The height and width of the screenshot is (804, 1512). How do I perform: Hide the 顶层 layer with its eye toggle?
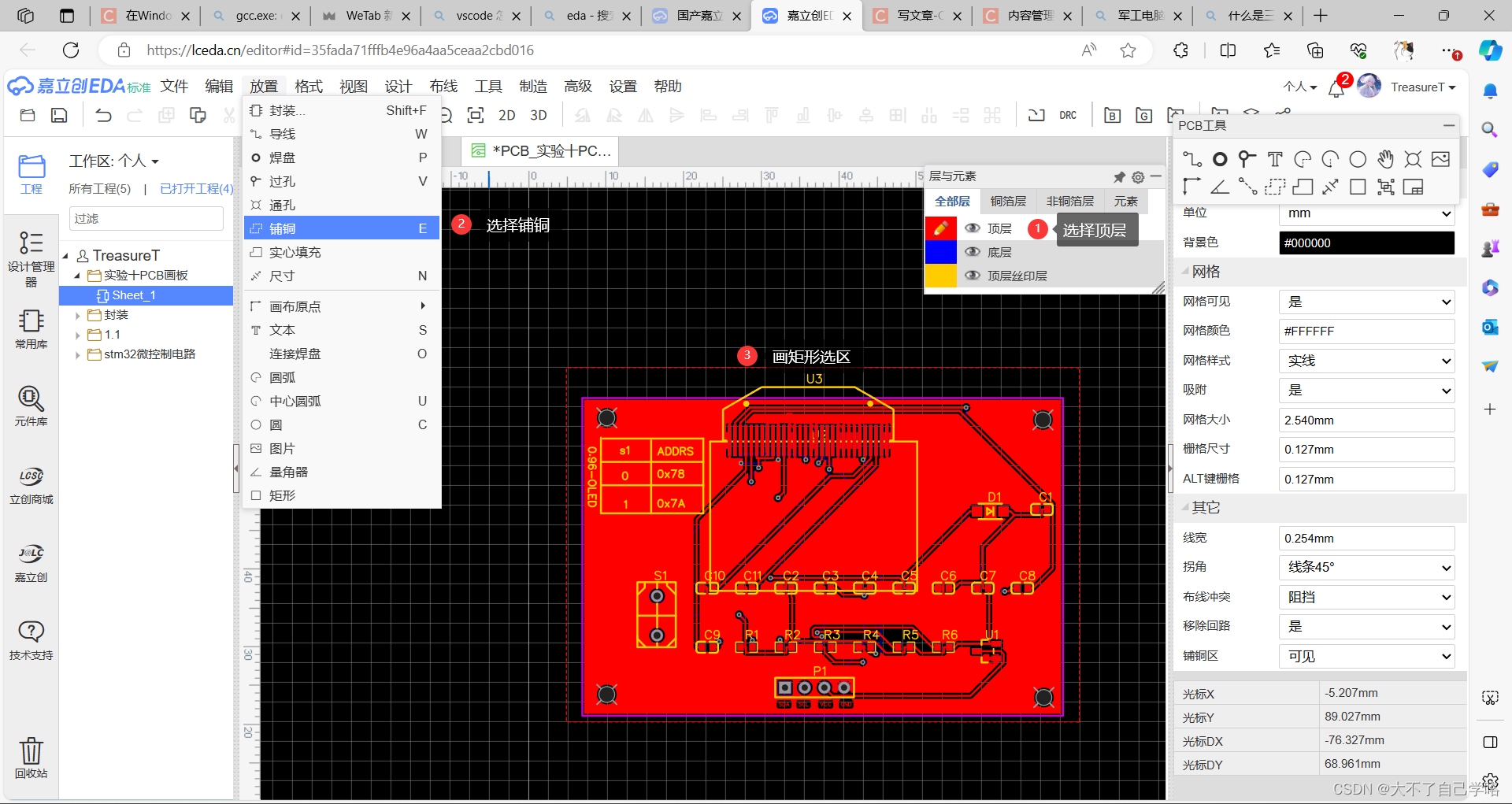coord(973,228)
